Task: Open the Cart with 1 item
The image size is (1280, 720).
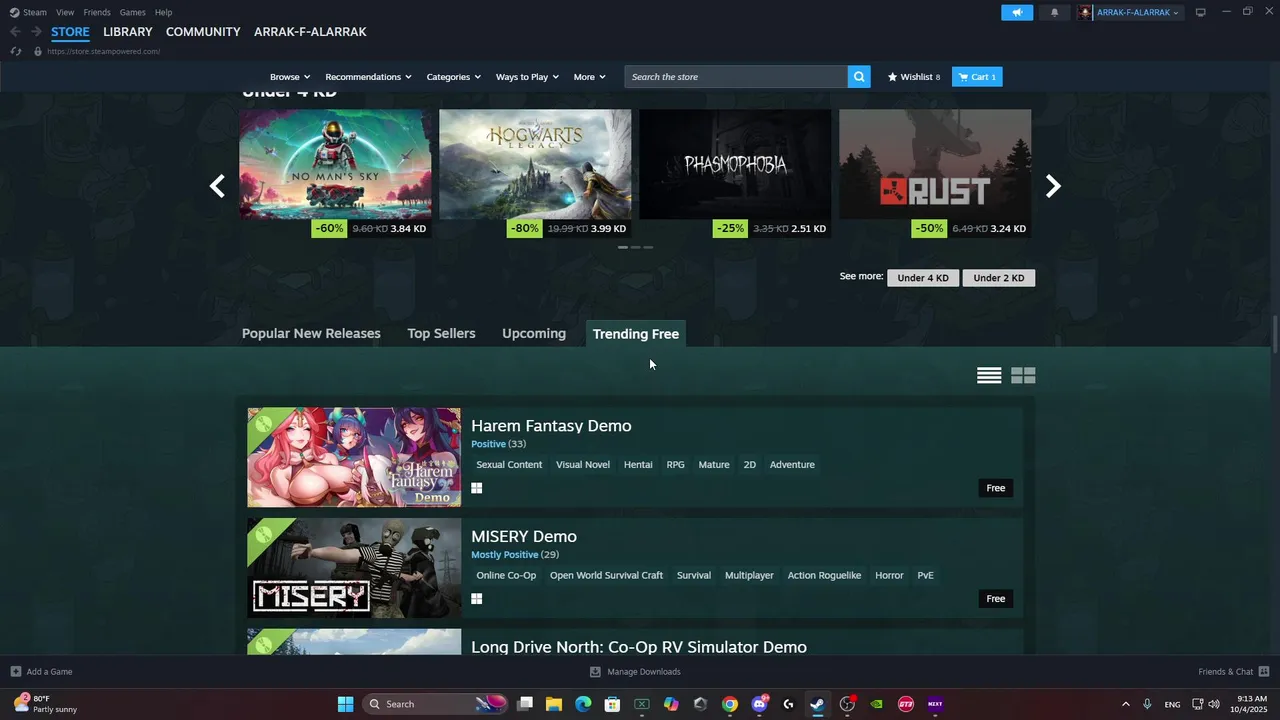Action: (977, 77)
